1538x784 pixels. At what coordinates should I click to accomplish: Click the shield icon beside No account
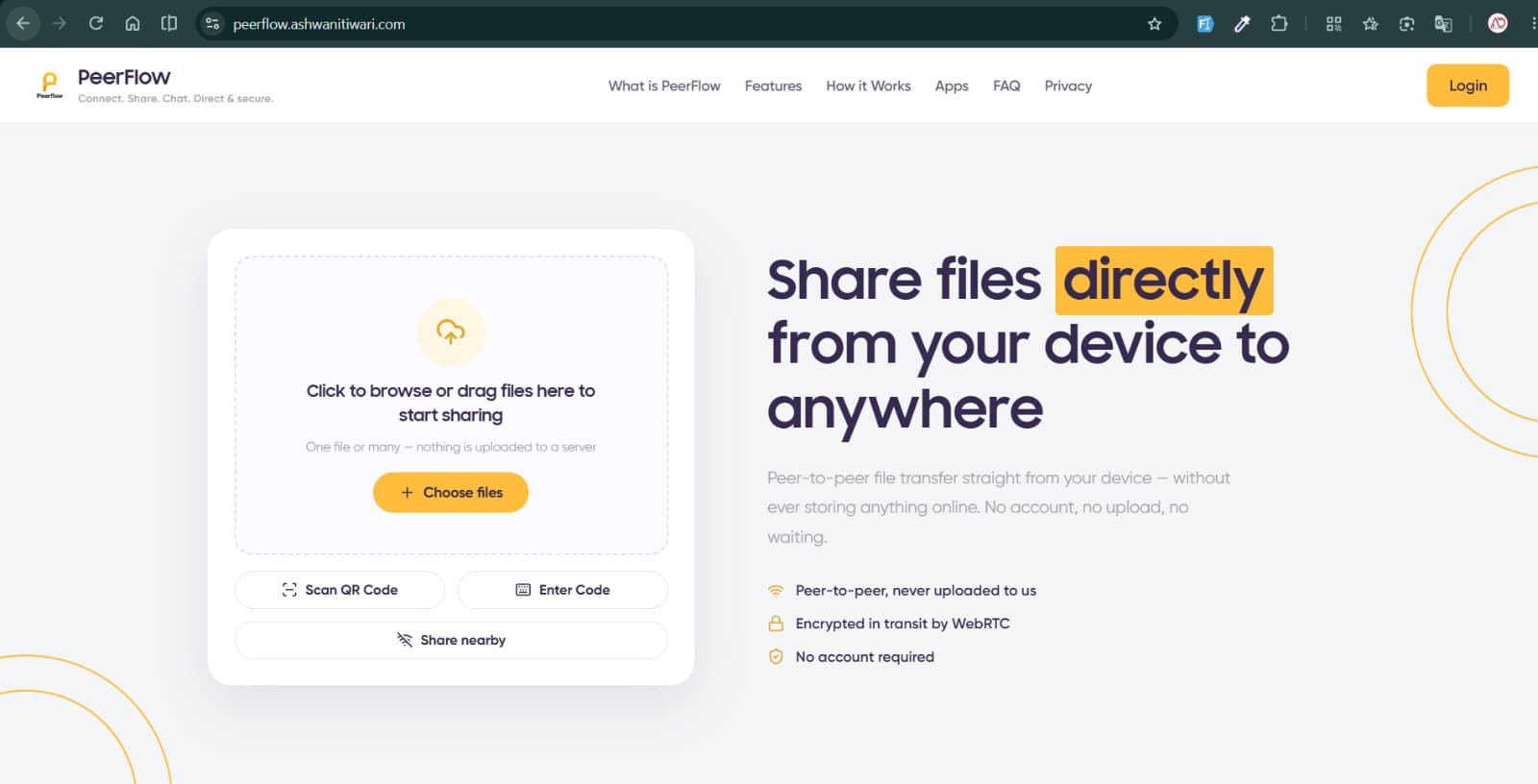coord(776,657)
